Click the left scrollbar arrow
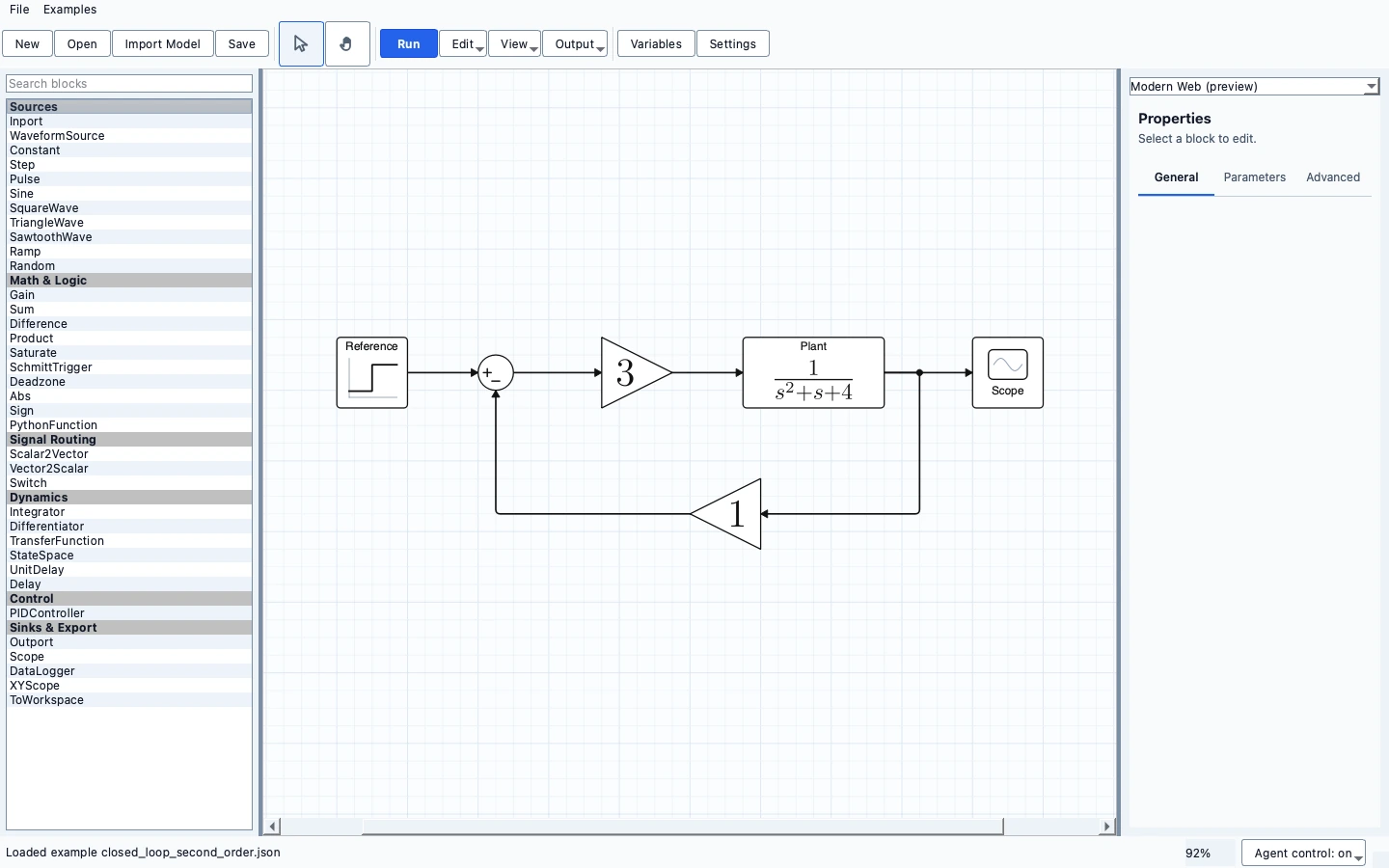Viewport: 1389px width, 868px height. (273, 827)
